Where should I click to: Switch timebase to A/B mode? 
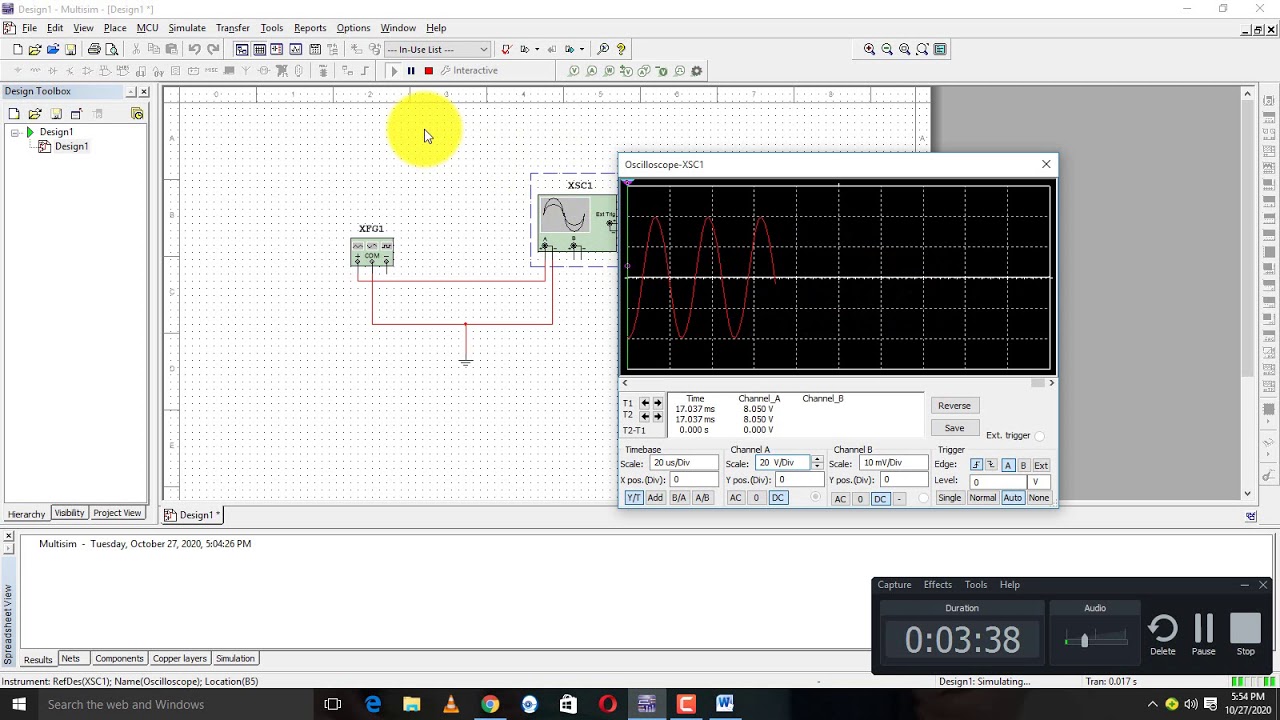click(702, 498)
